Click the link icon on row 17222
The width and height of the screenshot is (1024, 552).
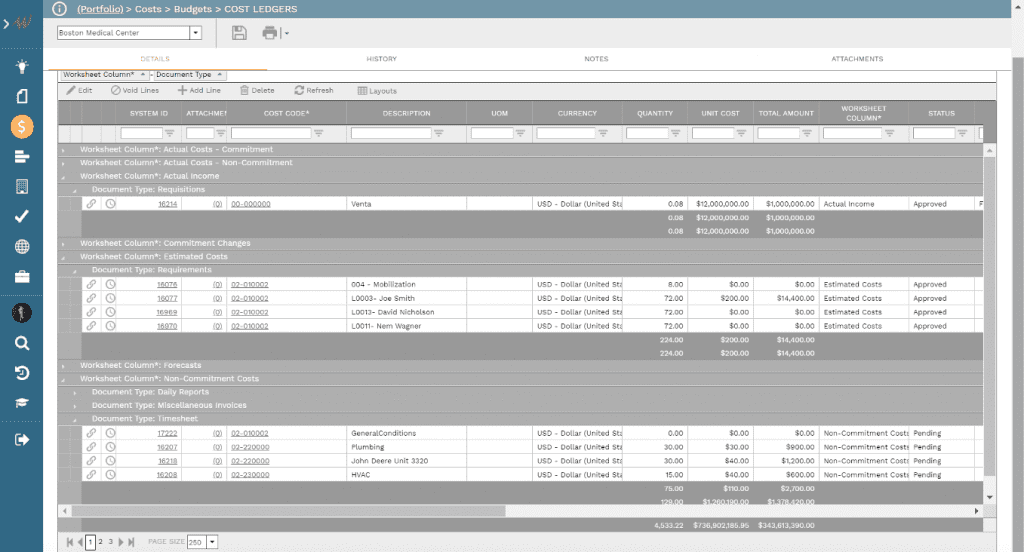(x=91, y=433)
